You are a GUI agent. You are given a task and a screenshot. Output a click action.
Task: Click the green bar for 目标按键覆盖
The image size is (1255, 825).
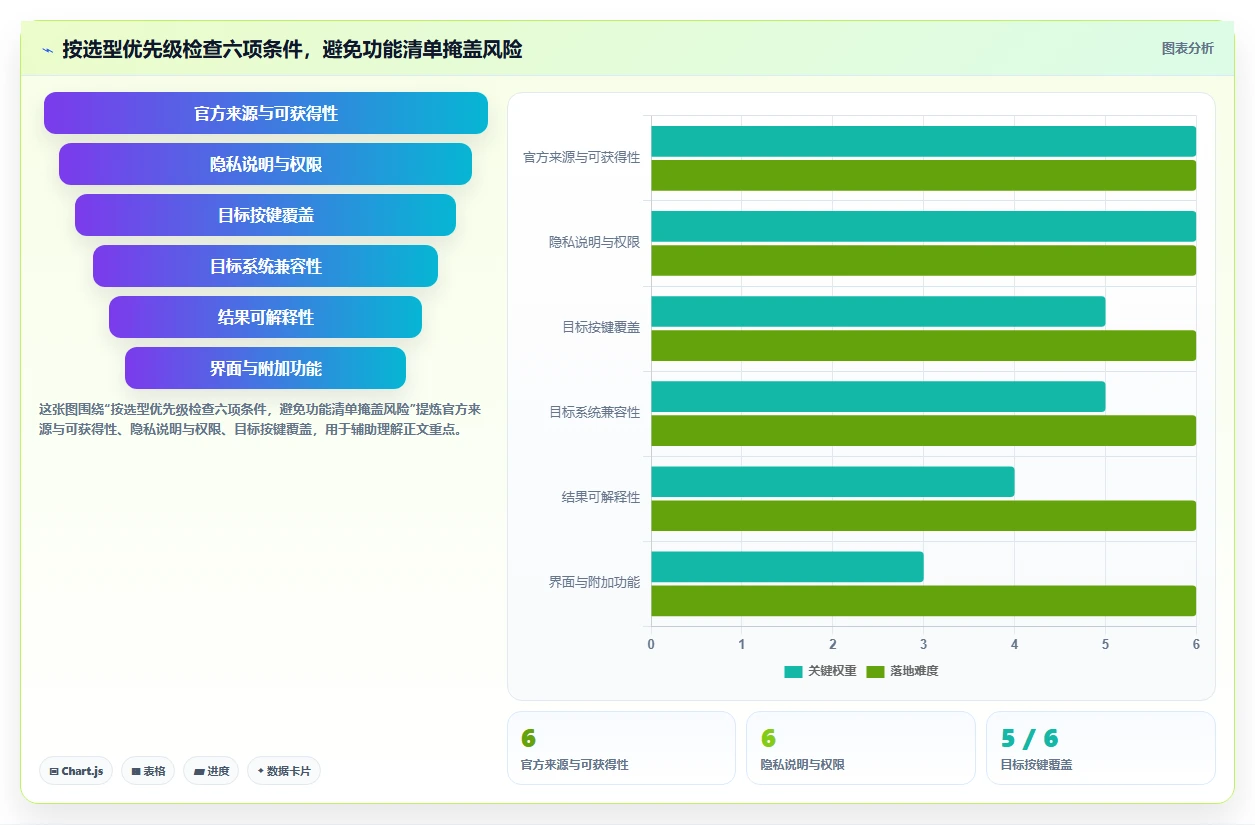[923, 345]
